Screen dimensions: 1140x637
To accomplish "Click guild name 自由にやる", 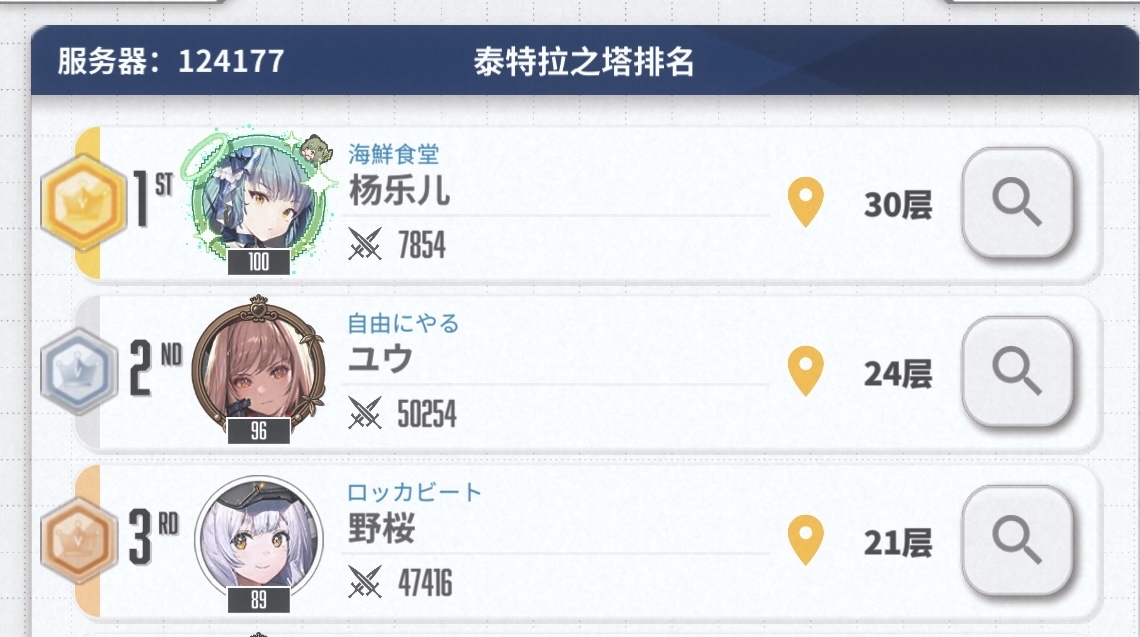I will pyautogui.click(x=403, y=323).
